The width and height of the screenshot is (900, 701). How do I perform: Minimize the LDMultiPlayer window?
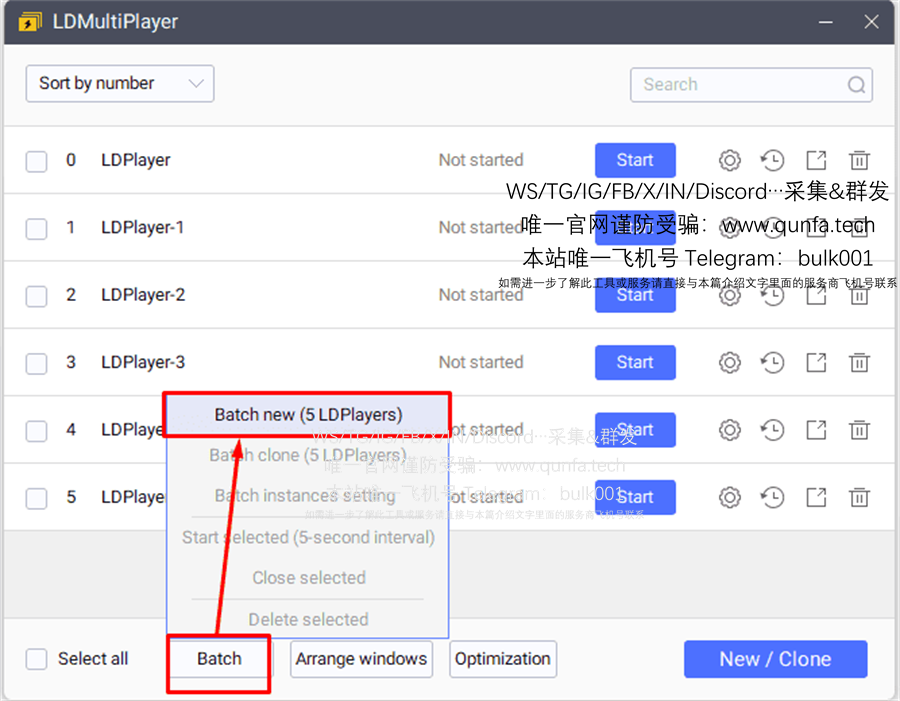point(825,22)
